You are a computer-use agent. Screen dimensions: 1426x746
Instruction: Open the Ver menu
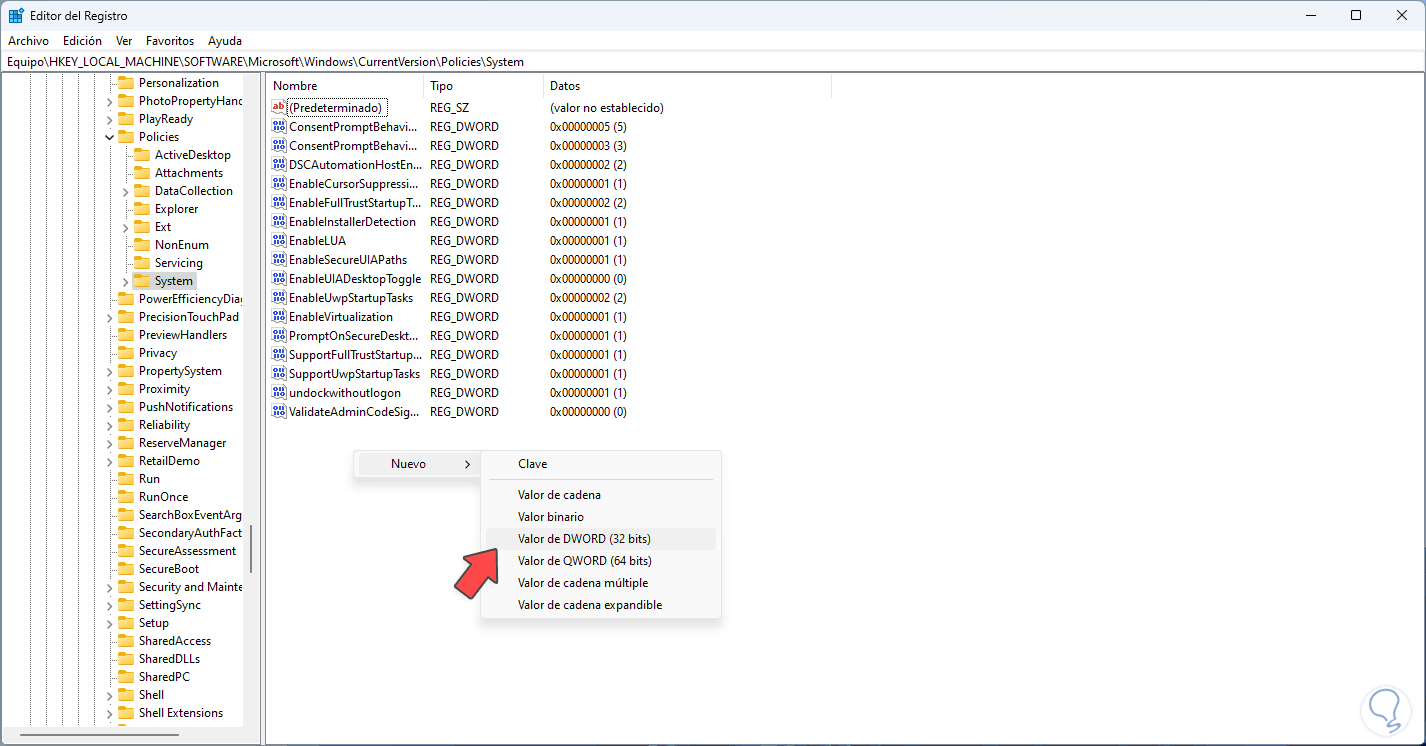coord(124,41)
